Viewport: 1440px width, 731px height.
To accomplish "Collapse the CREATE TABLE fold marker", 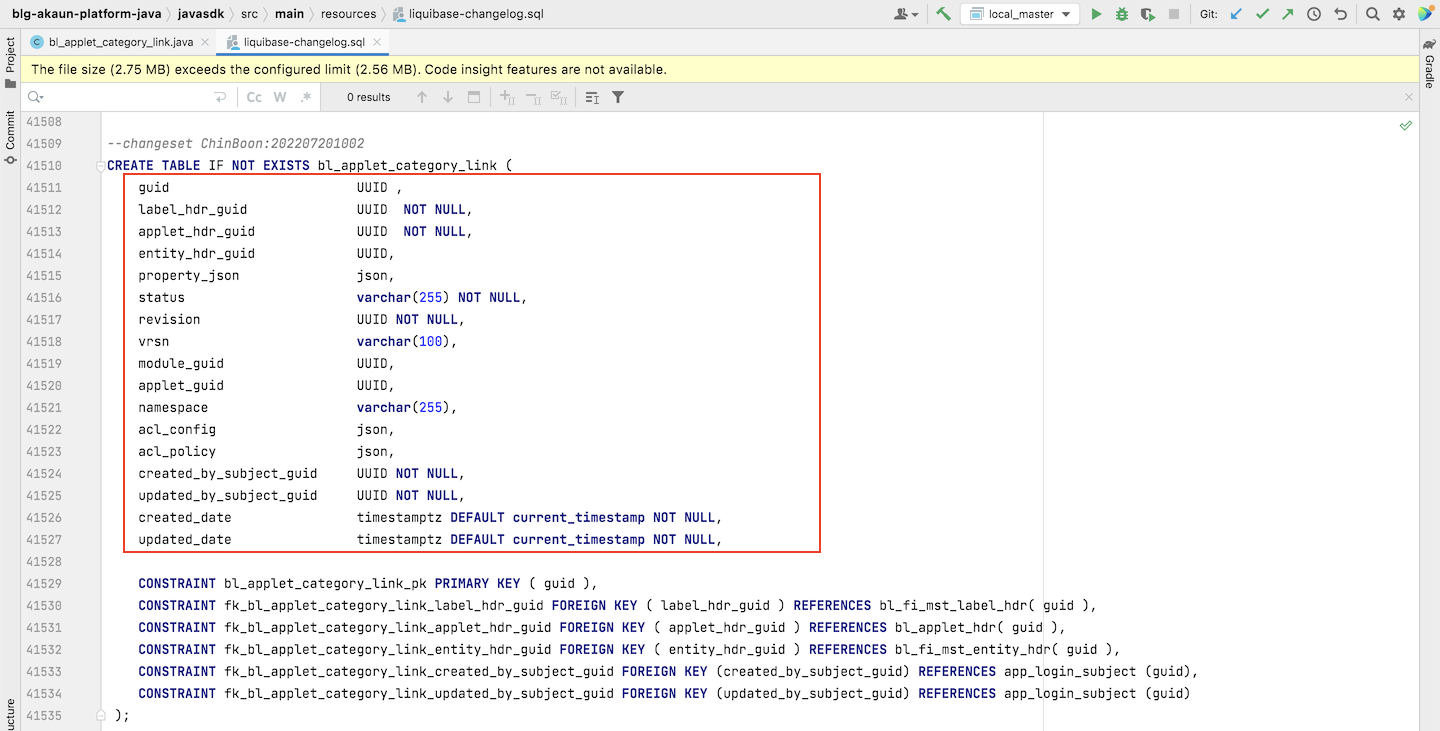I will 100,166.
